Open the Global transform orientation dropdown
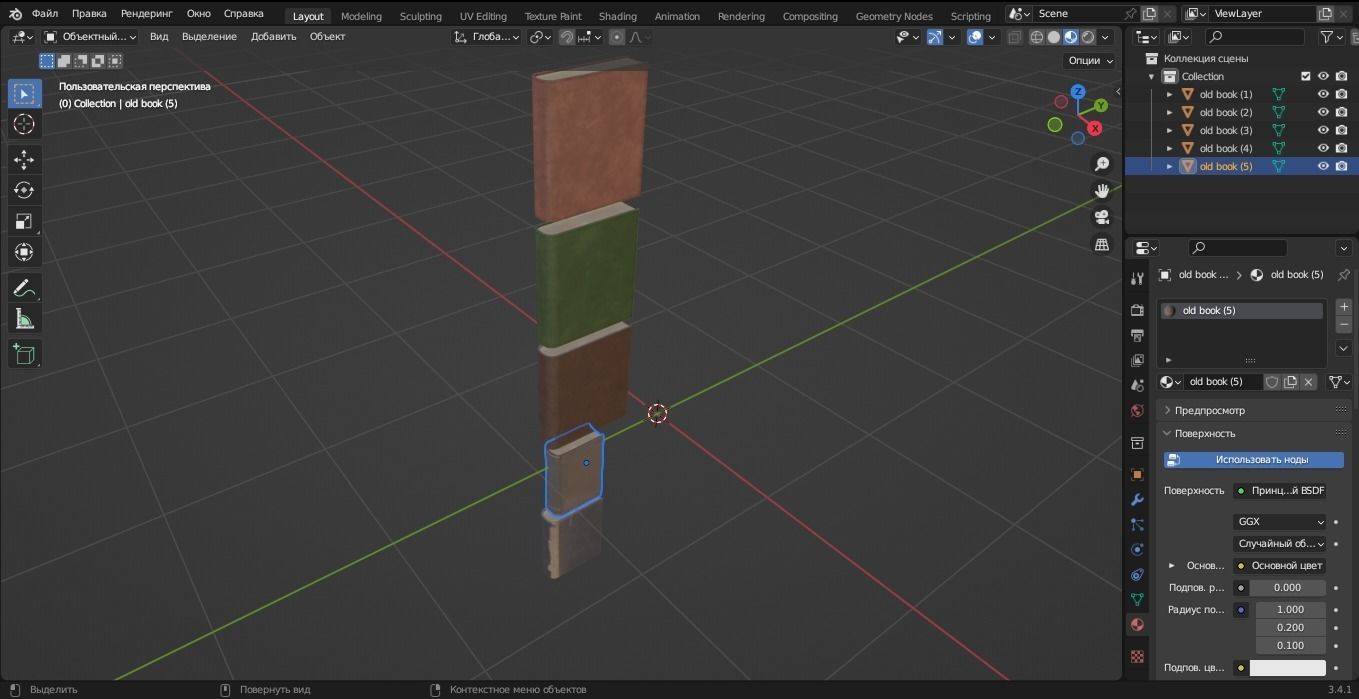Screen dimensions: 1359x699 [486, 37]
